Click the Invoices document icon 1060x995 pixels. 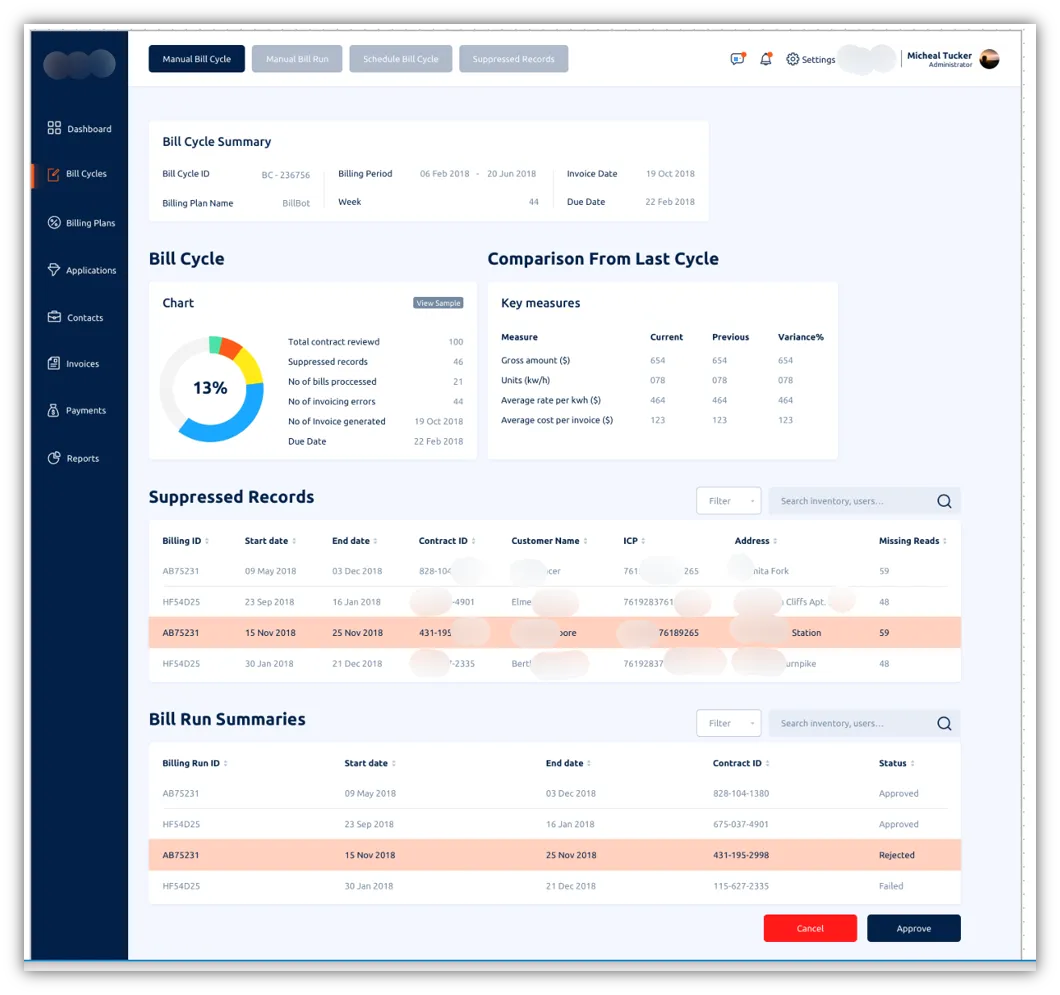54,363
